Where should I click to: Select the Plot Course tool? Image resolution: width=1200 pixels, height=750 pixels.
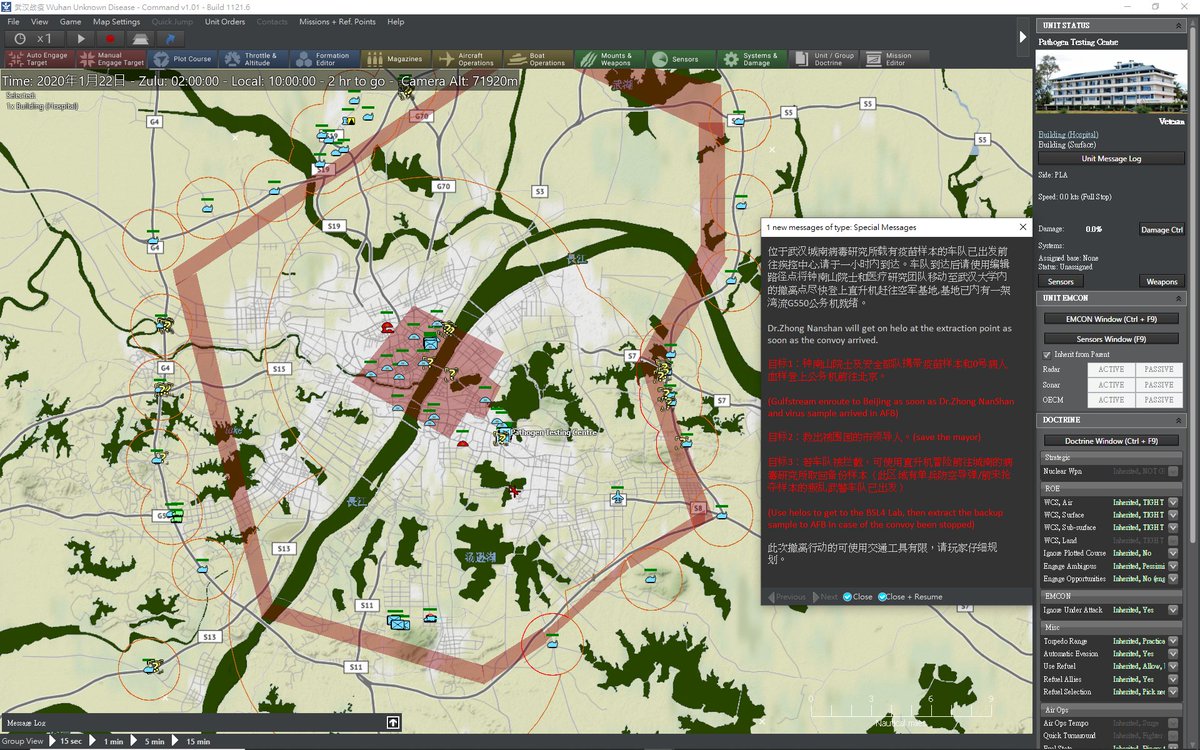pos(181,59)
